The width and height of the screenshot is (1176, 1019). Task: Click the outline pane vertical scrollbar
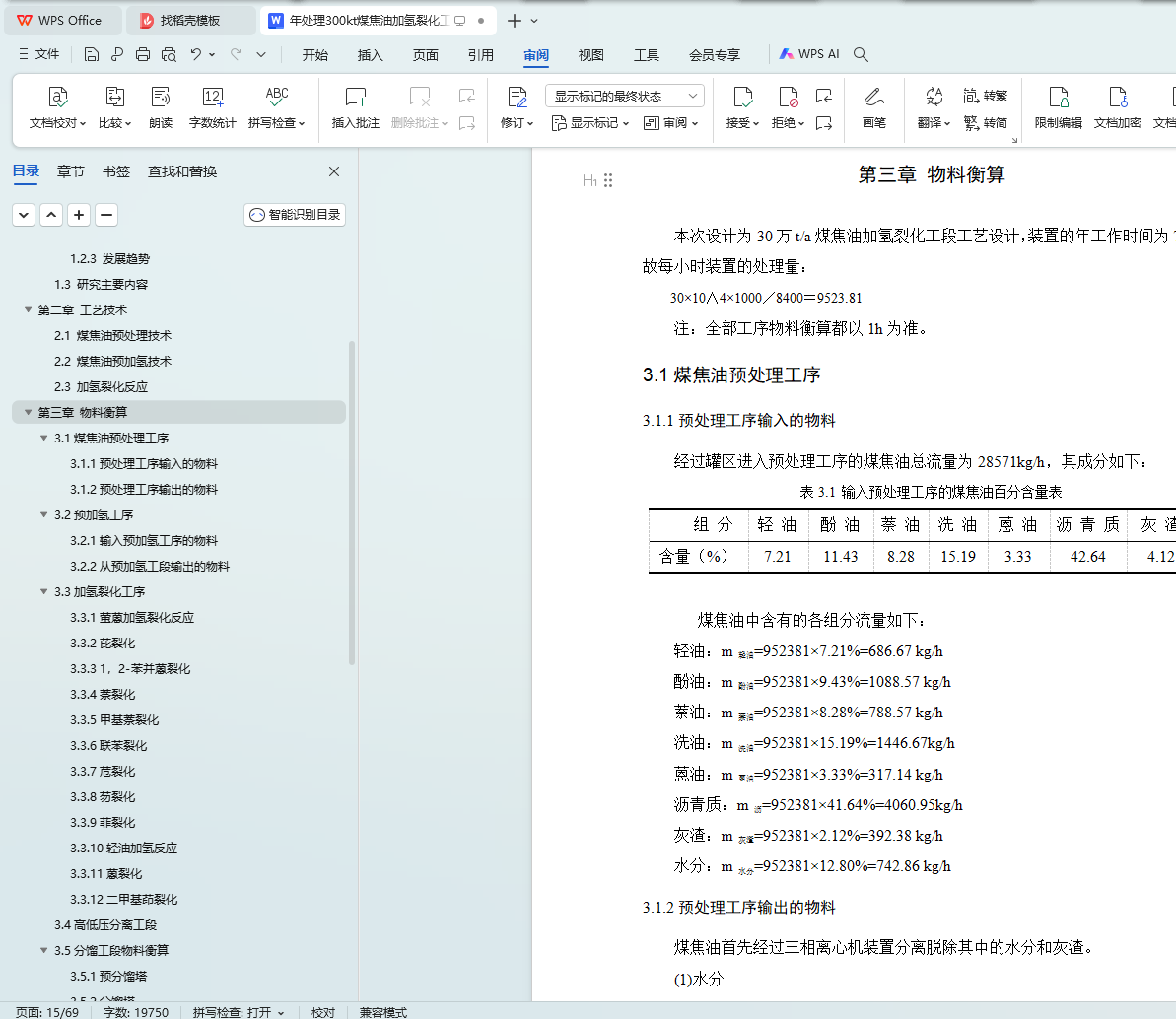[352, 504]
